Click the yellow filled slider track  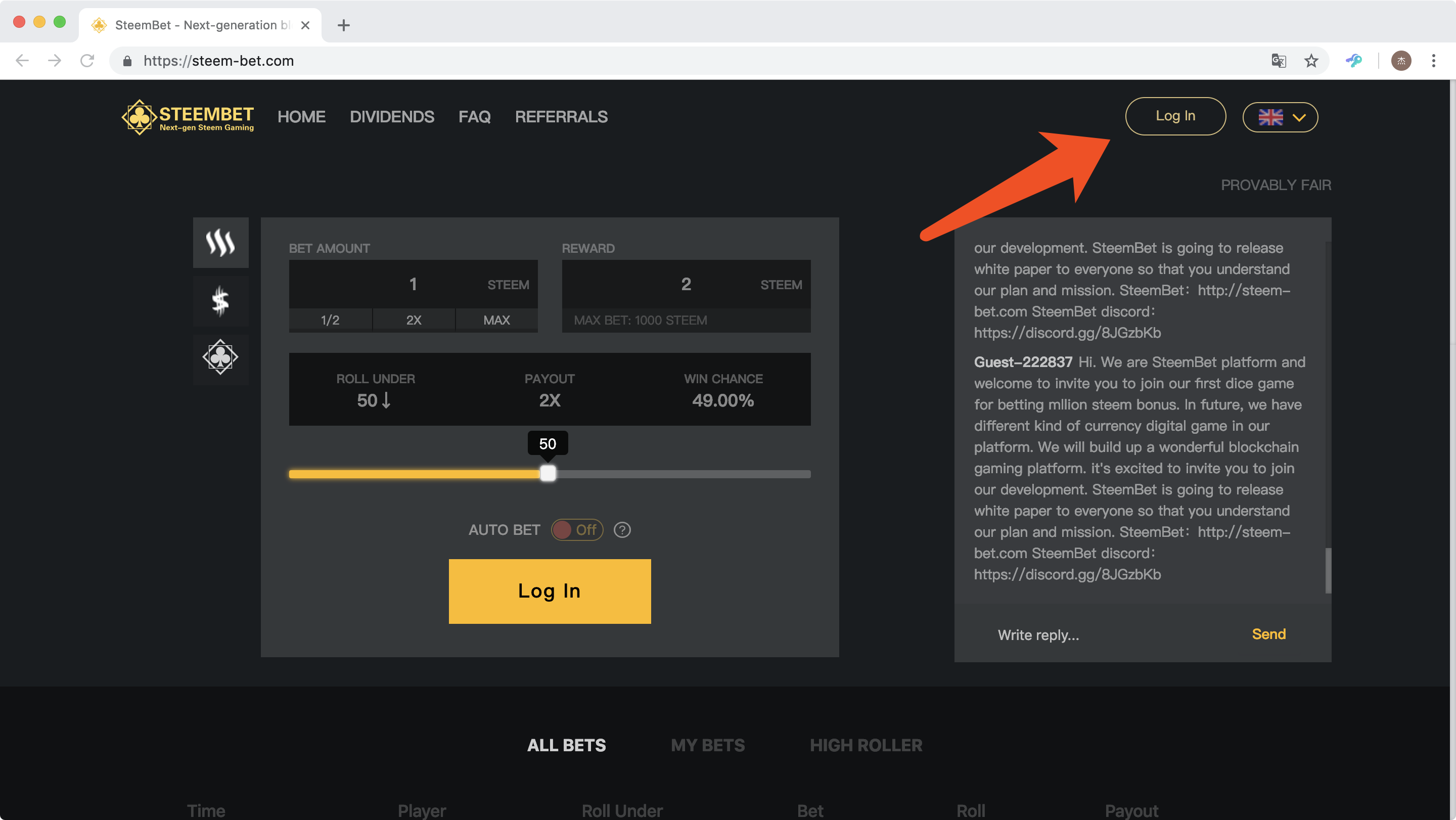415,474
